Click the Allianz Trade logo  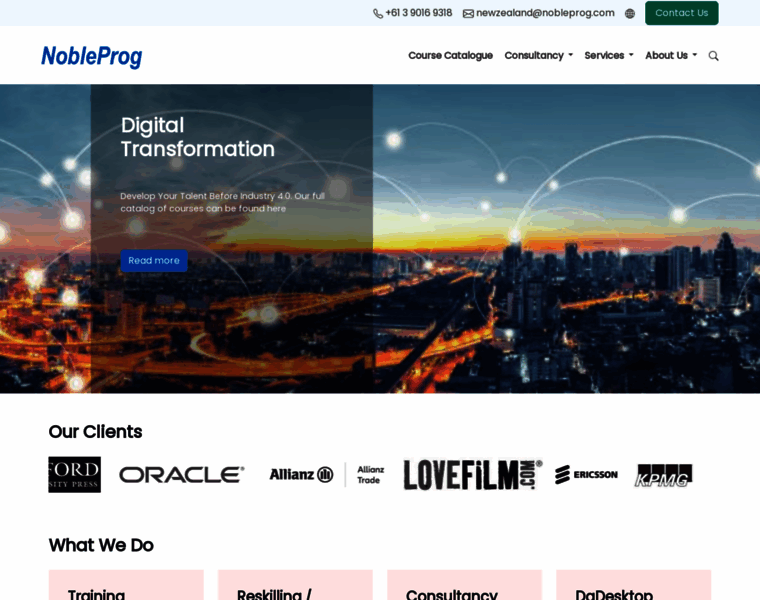[x=370, y=475]
